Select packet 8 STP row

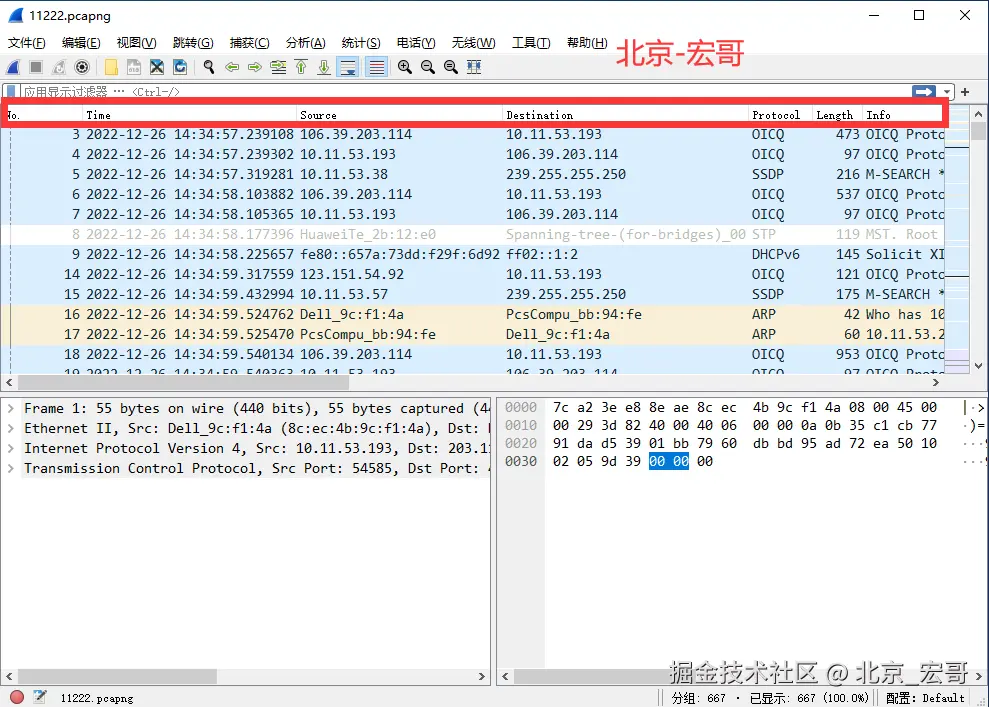[x=473, y=235]
